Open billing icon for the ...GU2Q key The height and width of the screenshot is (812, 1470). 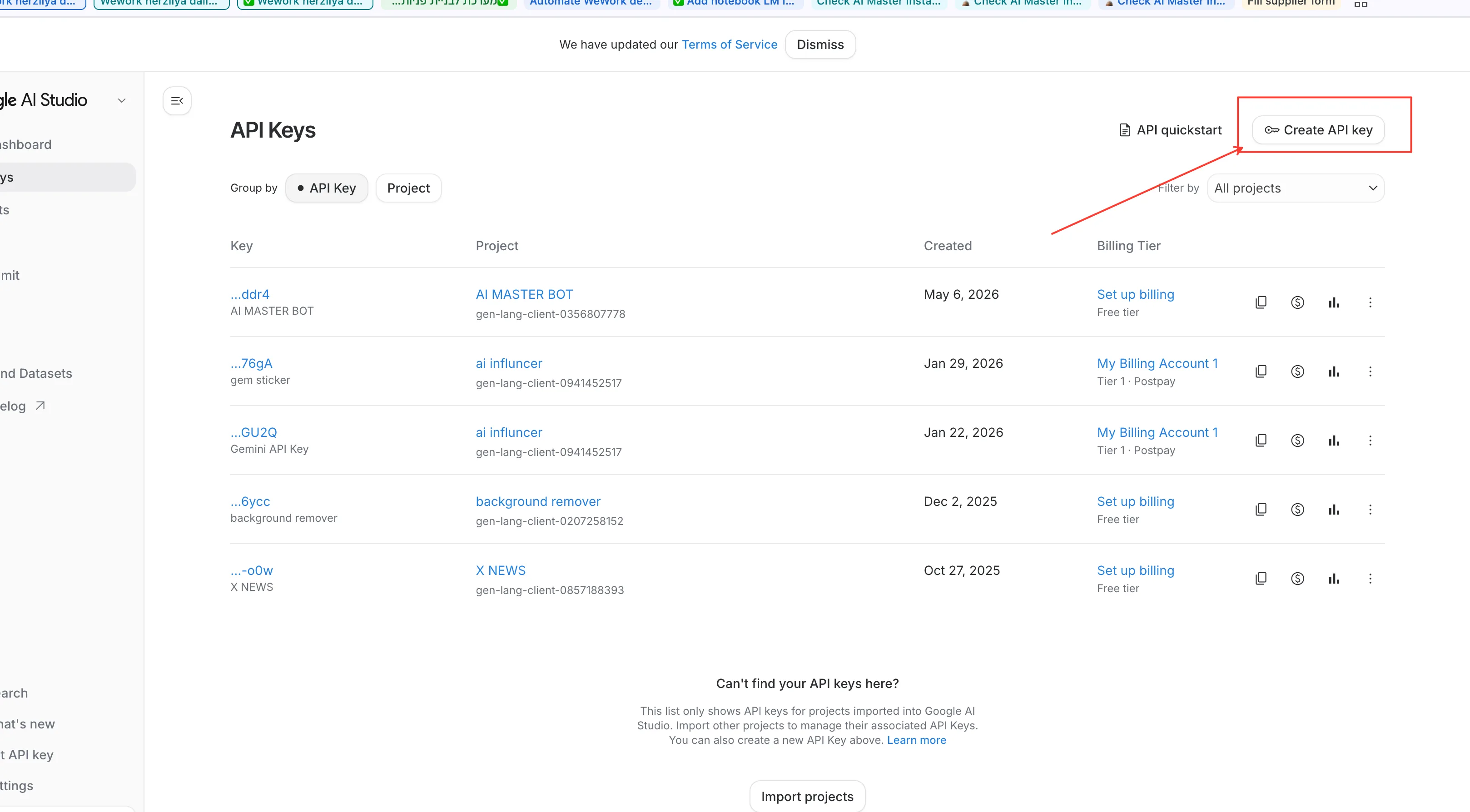coord(1298,441)
